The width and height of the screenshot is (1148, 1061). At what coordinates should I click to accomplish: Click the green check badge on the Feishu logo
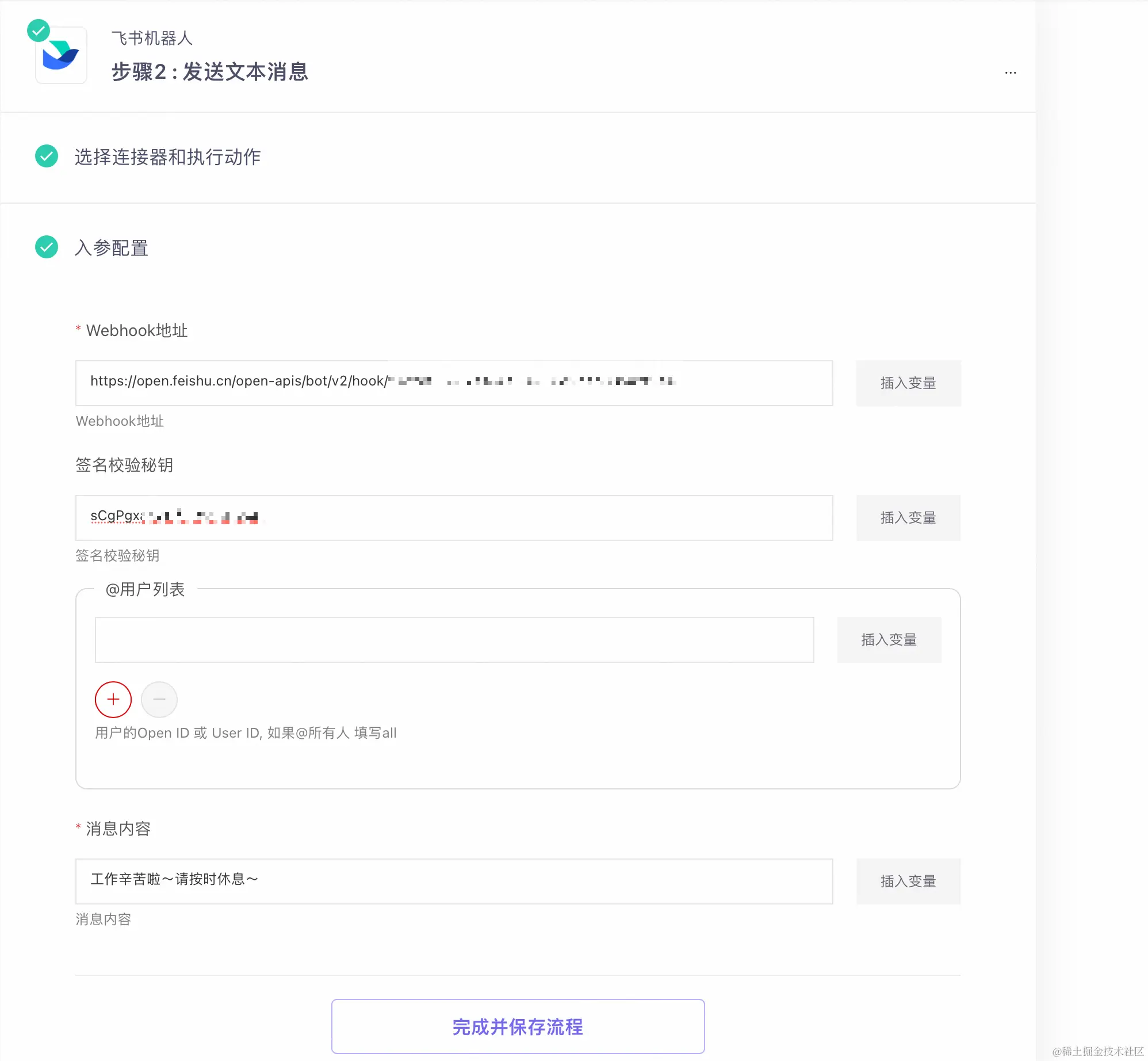point(39,31)
